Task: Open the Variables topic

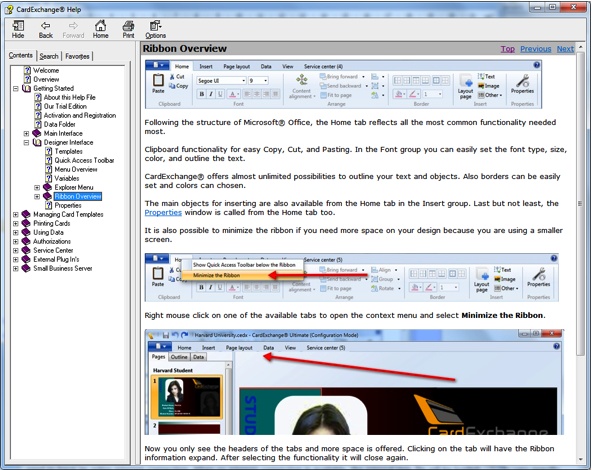Action: coord(67,179)
